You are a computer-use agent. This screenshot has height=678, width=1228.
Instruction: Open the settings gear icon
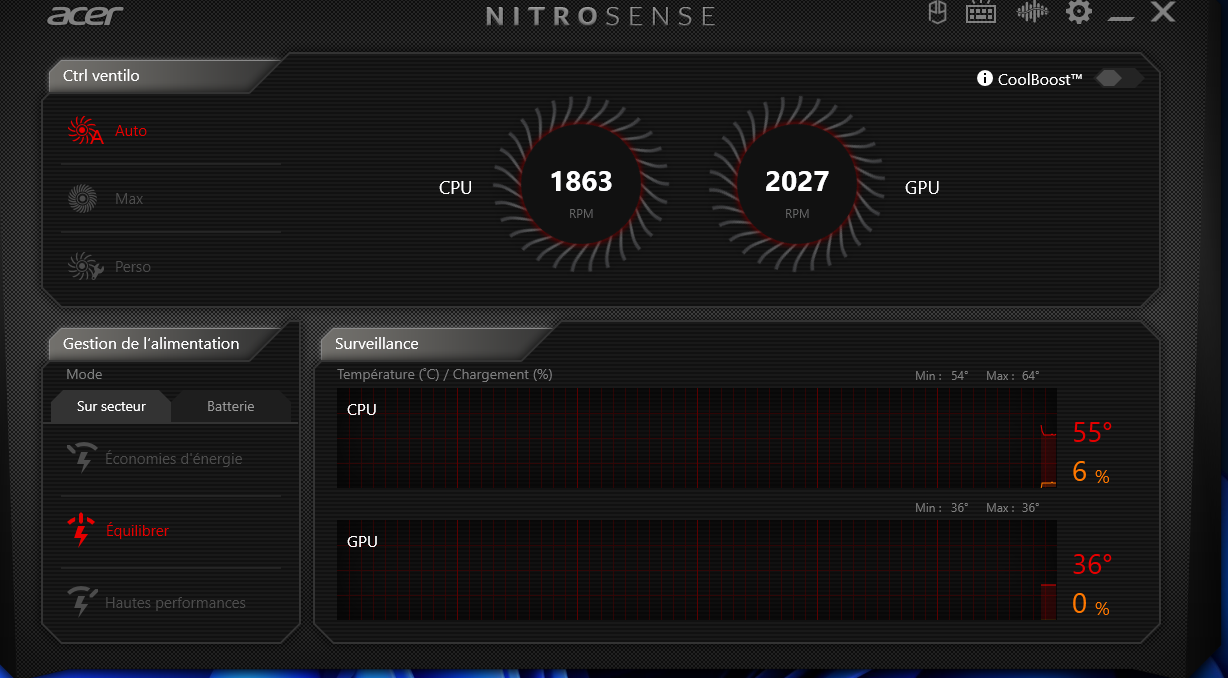click(x=1079, y=12)
